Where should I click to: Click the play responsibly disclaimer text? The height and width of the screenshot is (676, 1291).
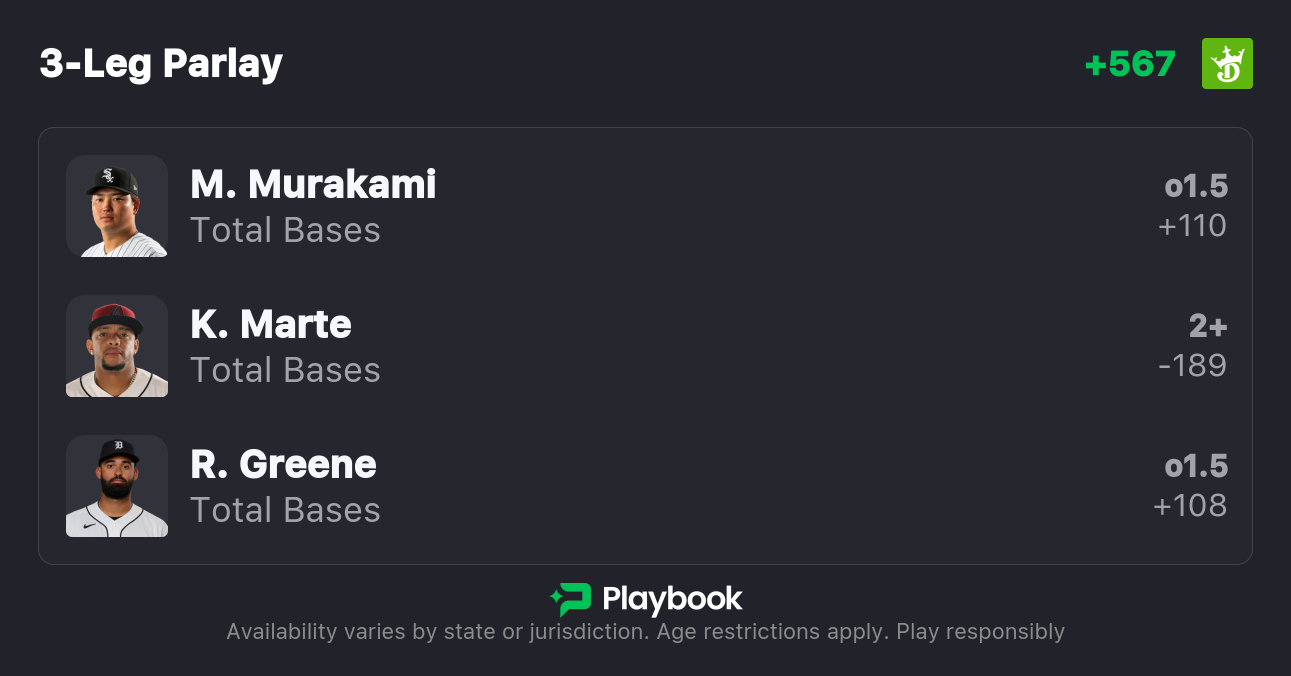click(x=645, y=632)
